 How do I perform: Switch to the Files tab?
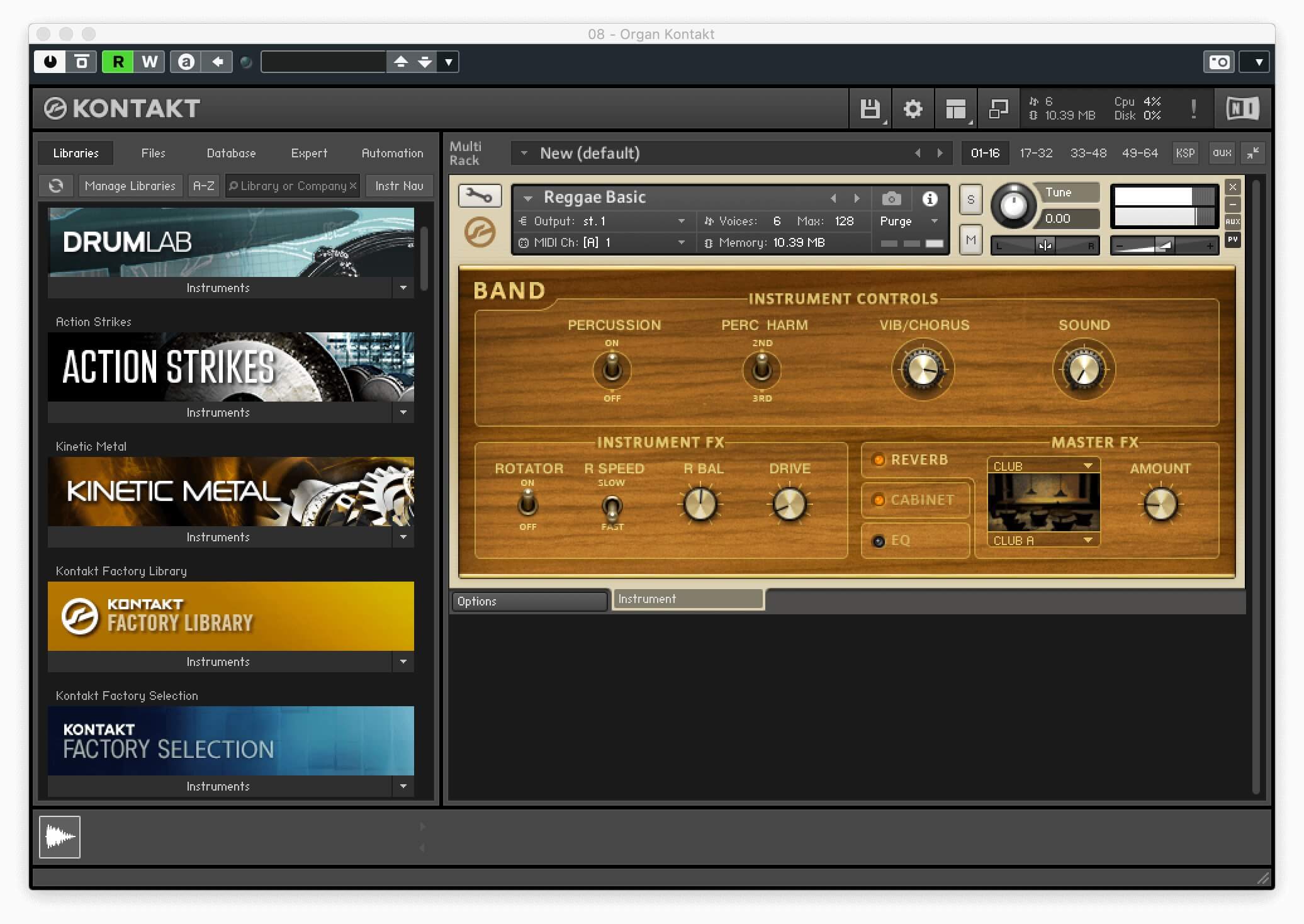tap(153, 153)
